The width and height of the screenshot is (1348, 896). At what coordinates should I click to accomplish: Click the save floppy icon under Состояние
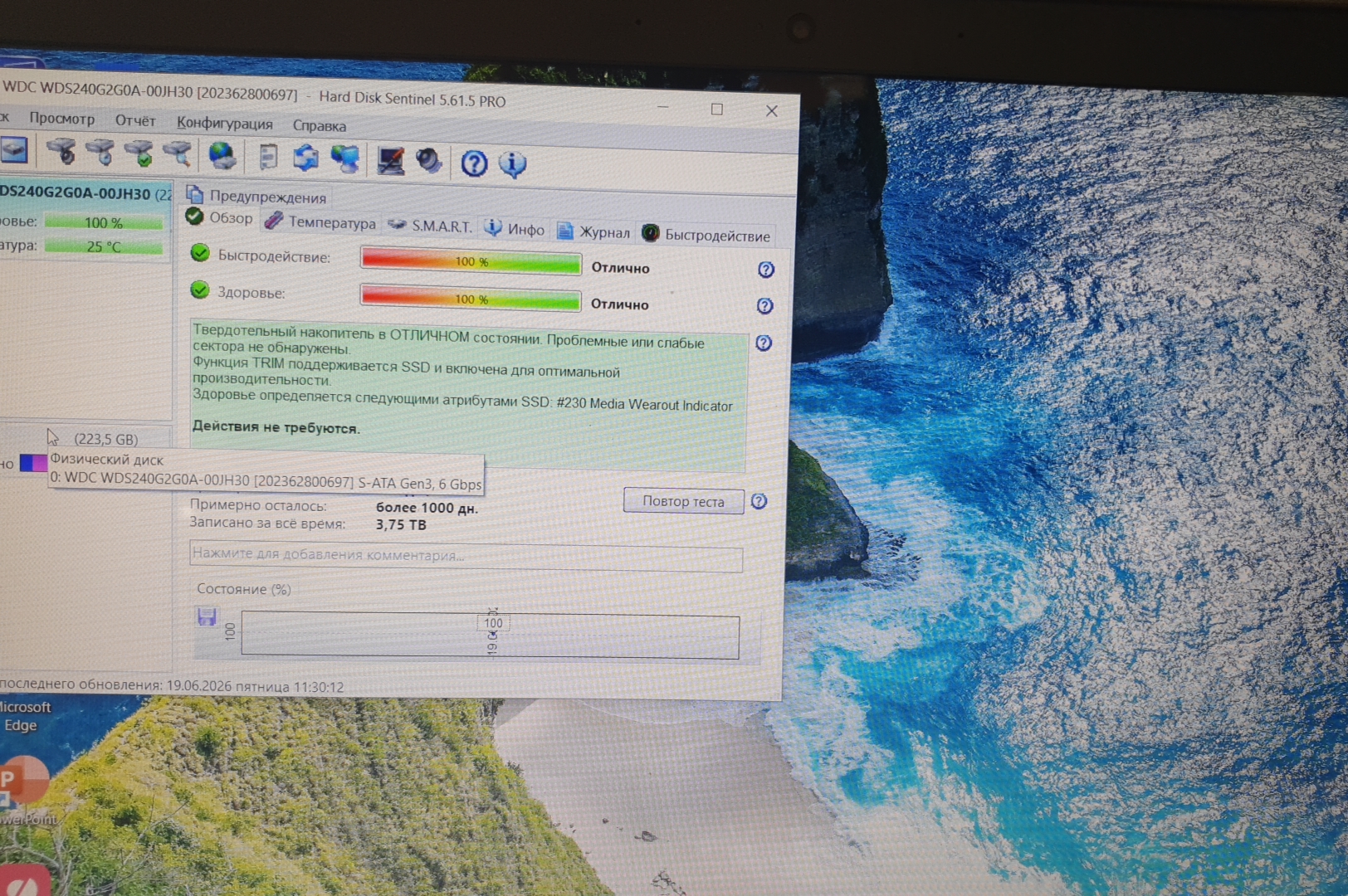coord(207,616)
